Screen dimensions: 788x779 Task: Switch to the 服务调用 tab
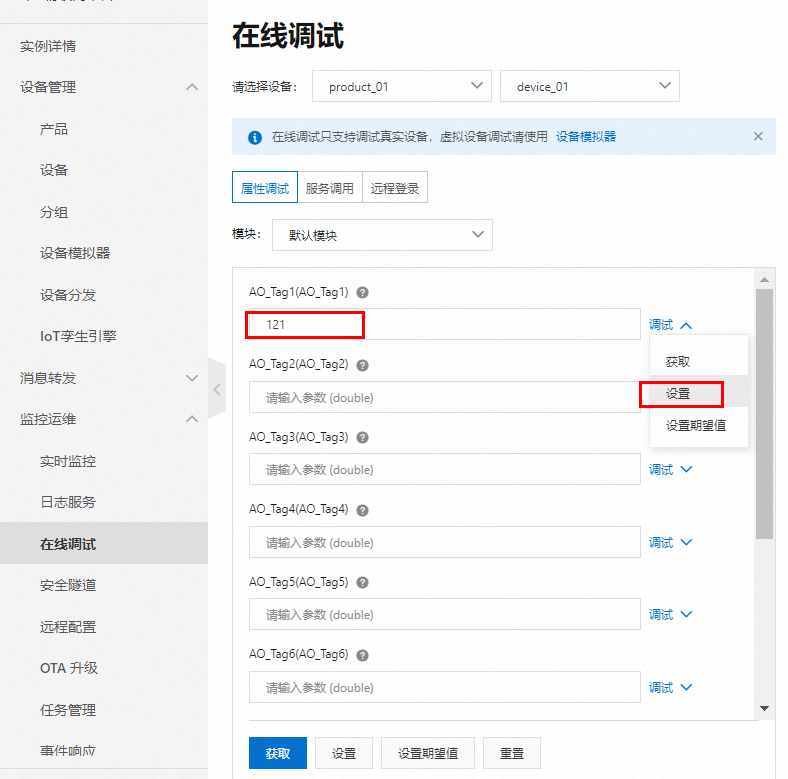329,188
